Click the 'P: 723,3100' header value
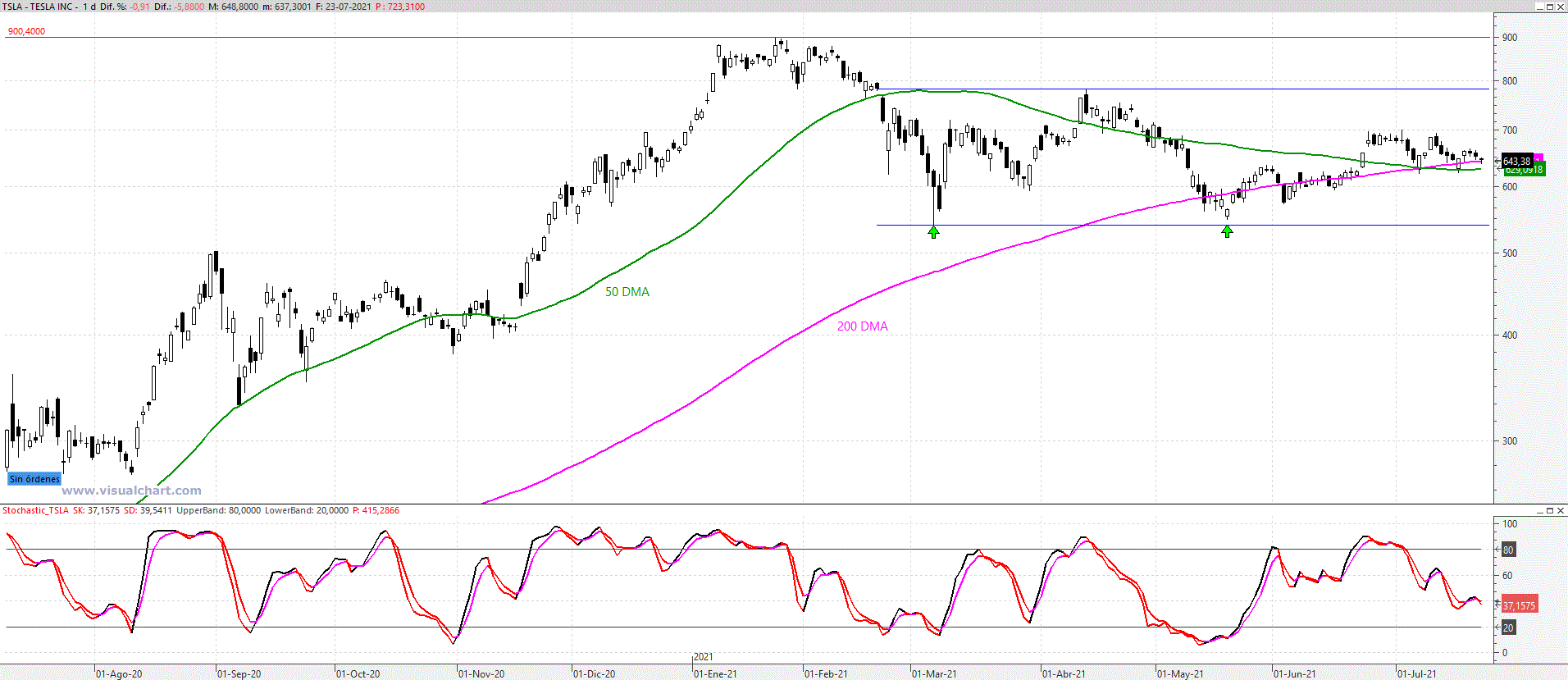 coord(400,7)
